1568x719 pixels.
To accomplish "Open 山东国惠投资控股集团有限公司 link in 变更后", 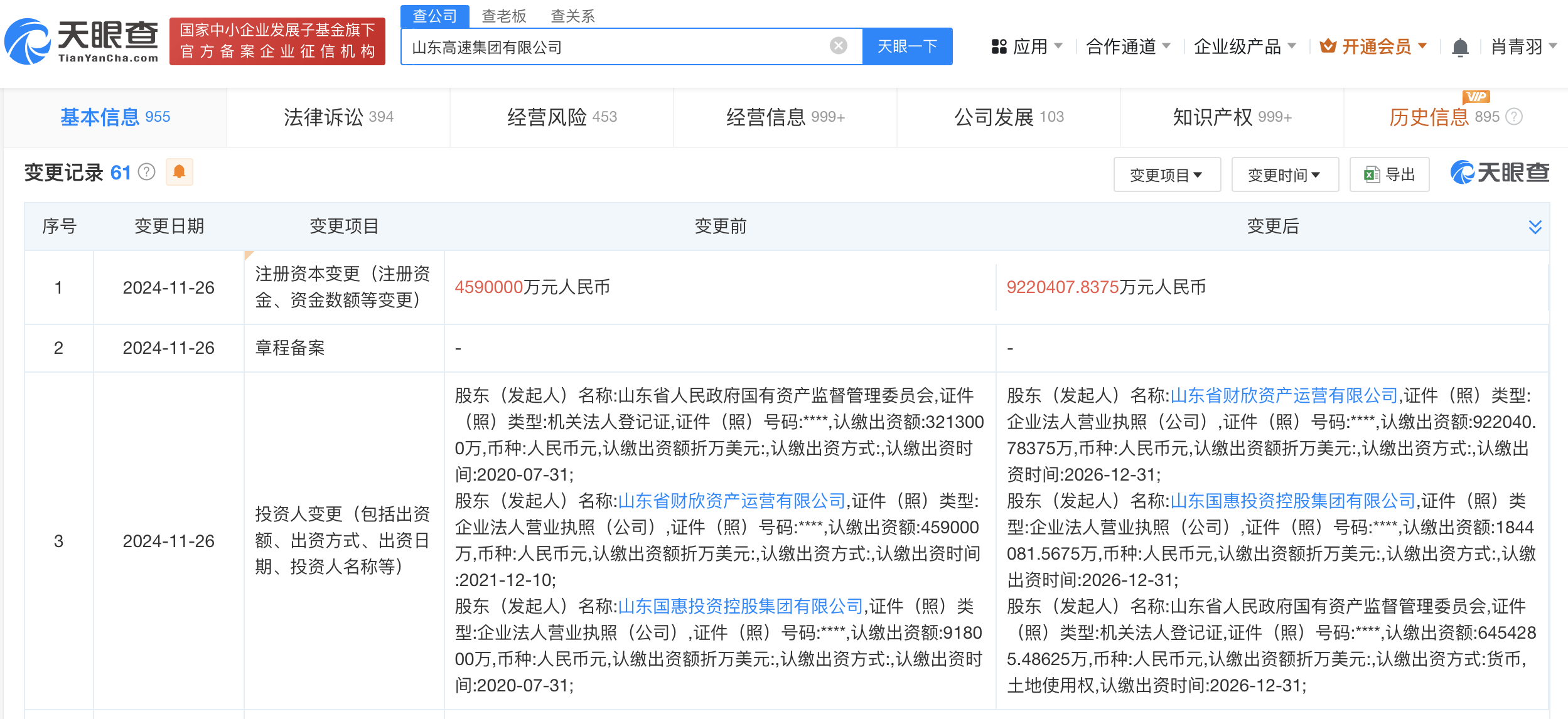I will [1292, 501].
